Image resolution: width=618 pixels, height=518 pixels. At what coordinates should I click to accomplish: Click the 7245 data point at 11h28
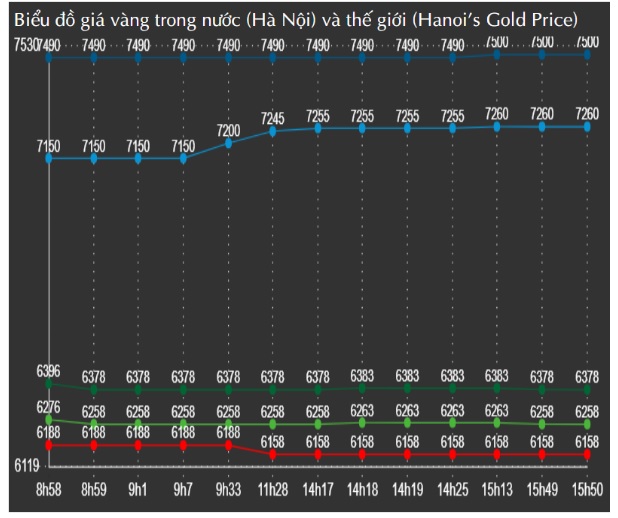[x=273, y=131]
